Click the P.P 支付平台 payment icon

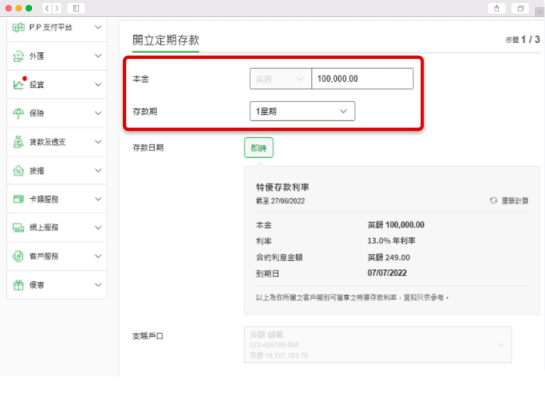click(18, 27)
